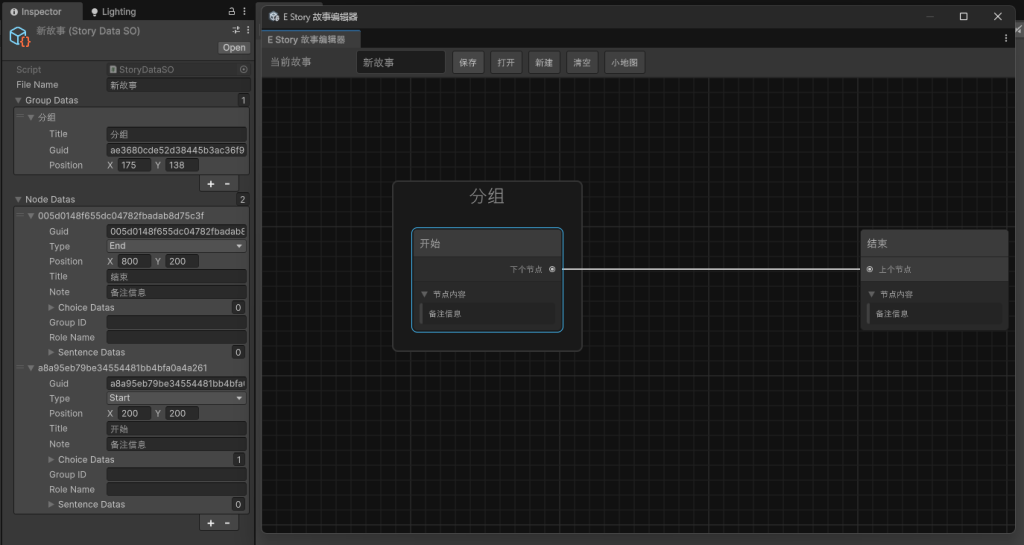This screenshot has width=1024, height=545.
Task: Add a new element to Node Datas list
Action: 211,523
